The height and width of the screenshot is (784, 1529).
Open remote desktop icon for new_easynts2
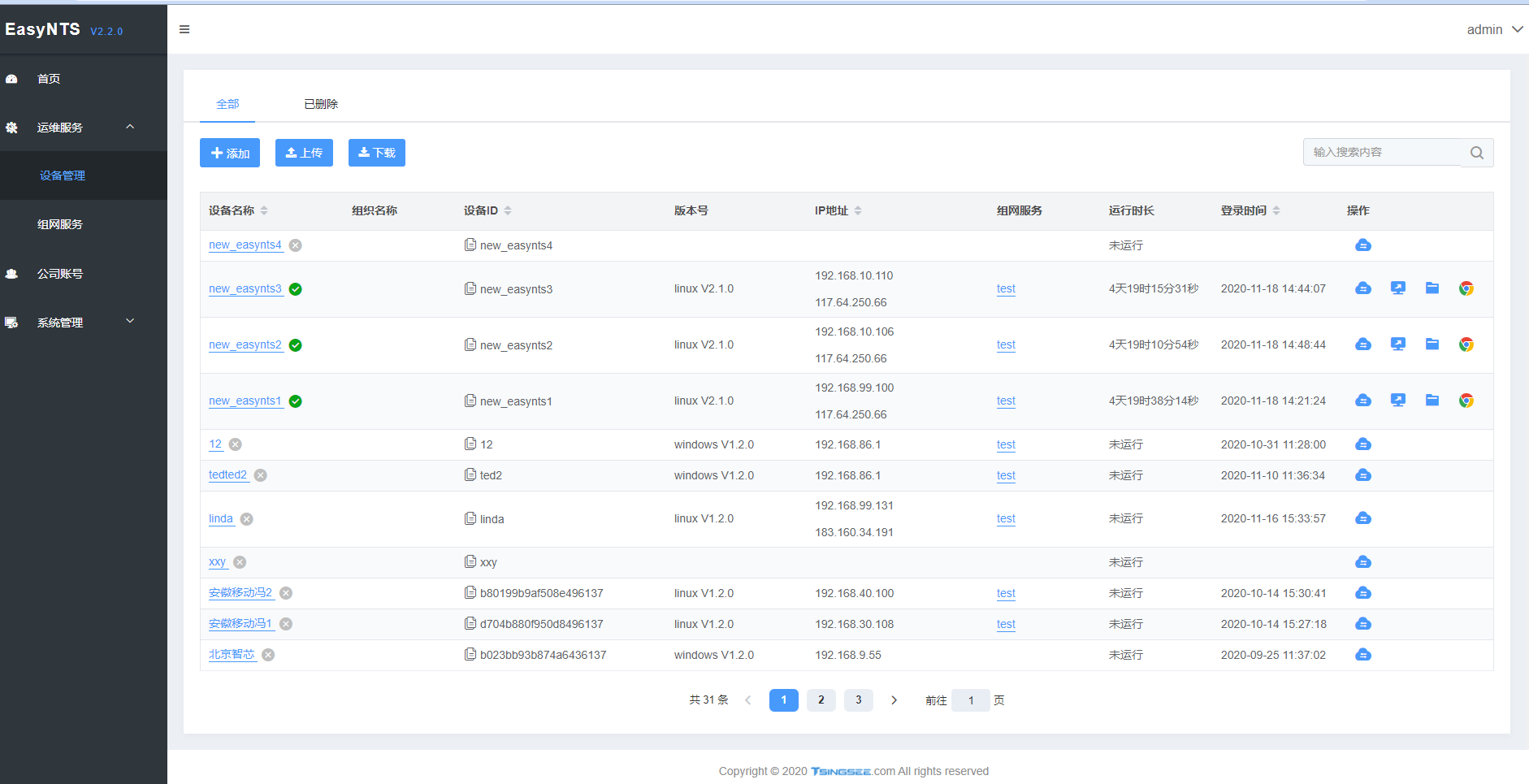click(1398, 344)
